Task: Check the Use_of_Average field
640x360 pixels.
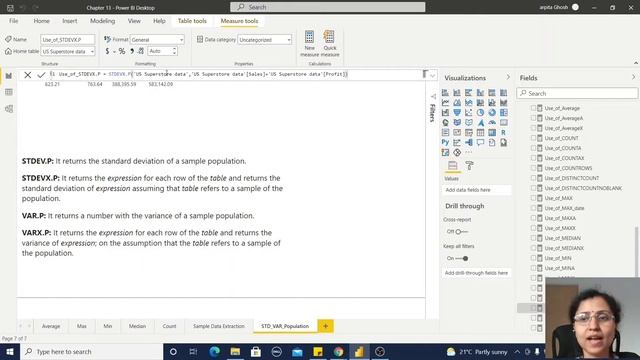Action: pos(533,108)
